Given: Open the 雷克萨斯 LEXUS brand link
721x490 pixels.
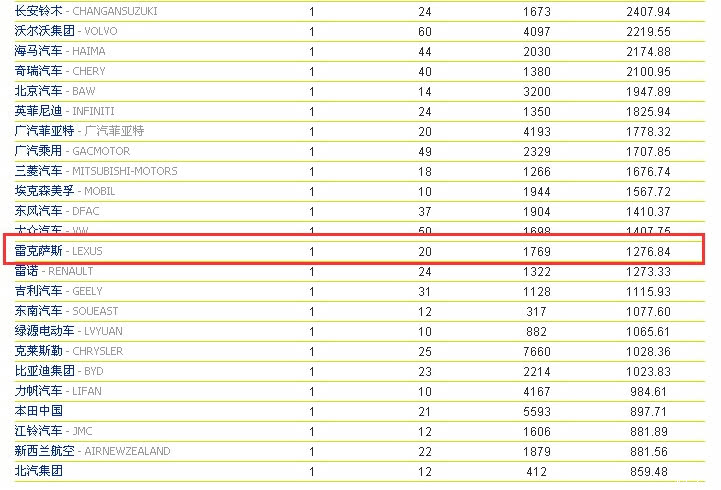Looking at the screenshot, I should pyautogui.click(x=58, y=251).
